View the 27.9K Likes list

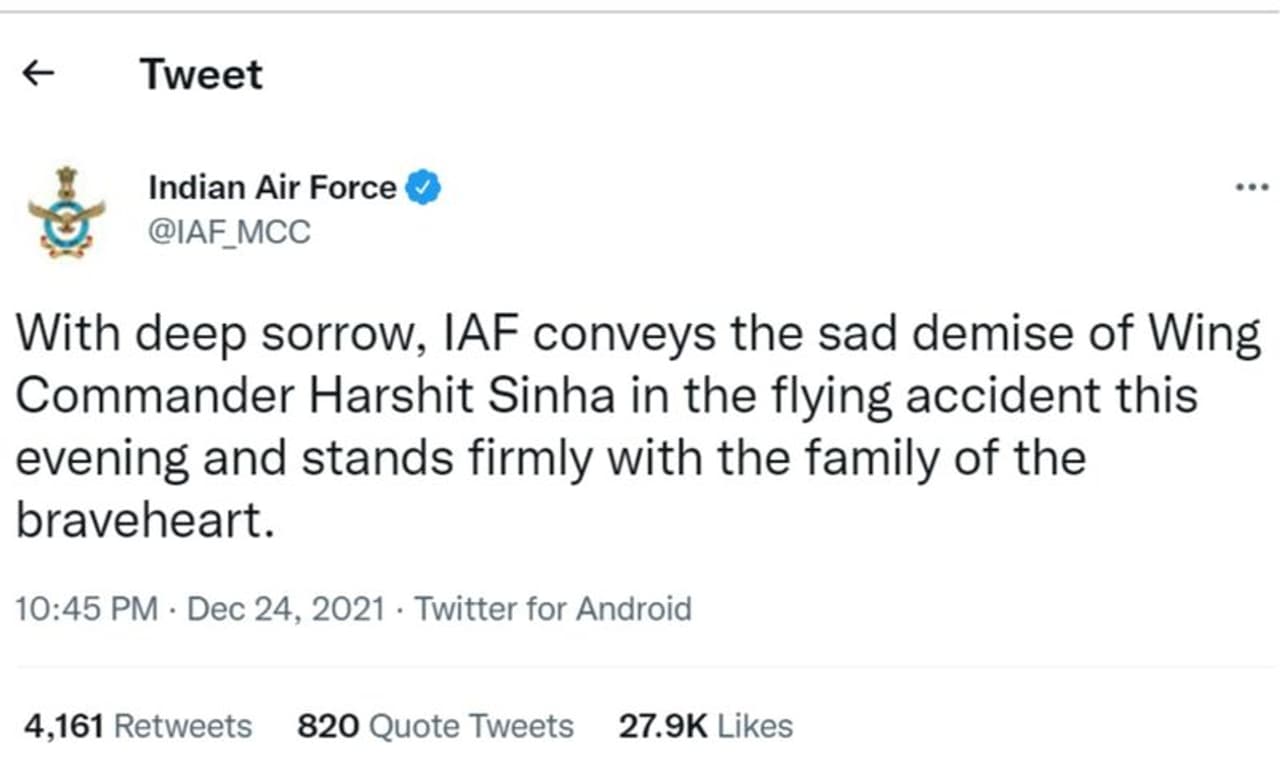(705, 726)
